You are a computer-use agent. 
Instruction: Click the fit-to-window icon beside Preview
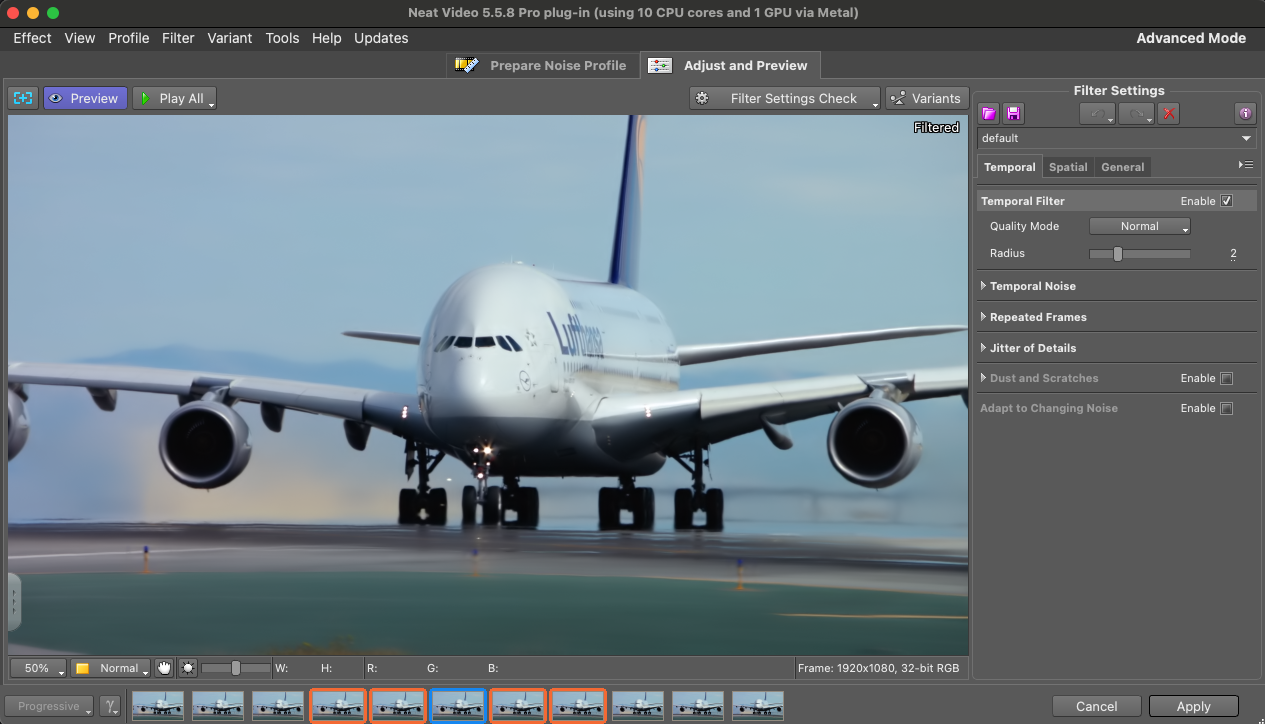point(22,97)
